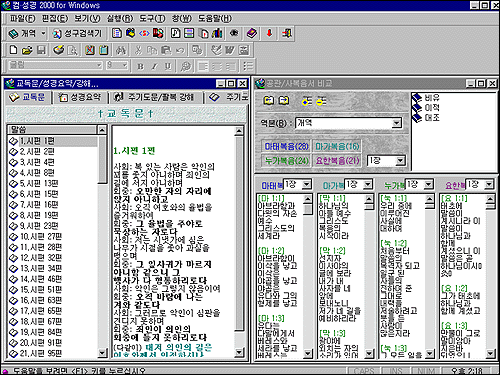This screenshot has height=375, width=500.
Task: Open the 역본(B) combo box showing 개역
Action: [x=348, y=123]
